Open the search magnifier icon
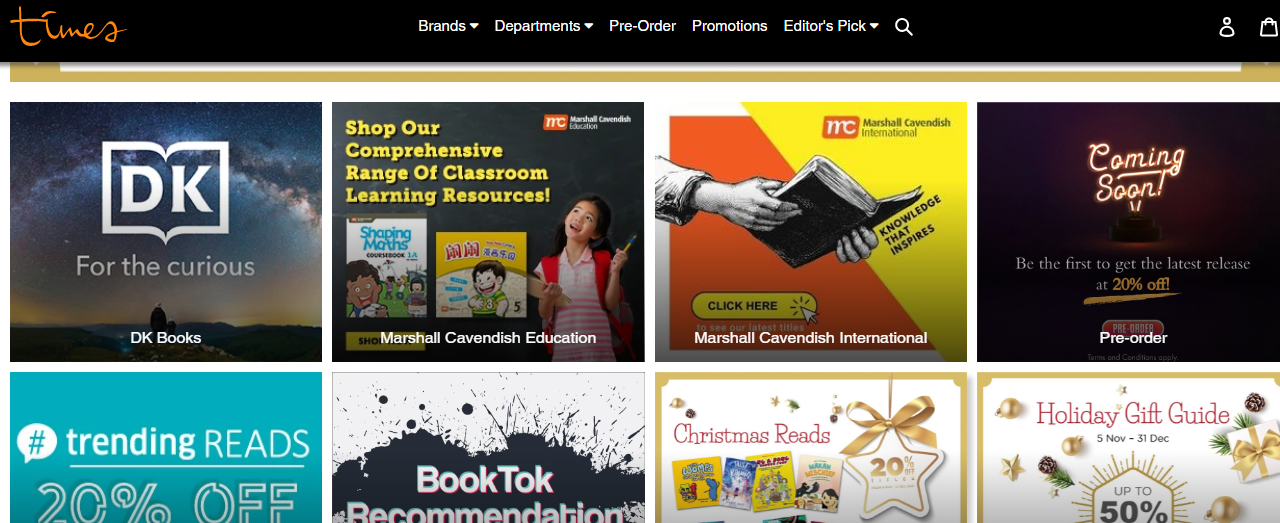1280x523 pixels. point(904,27)
